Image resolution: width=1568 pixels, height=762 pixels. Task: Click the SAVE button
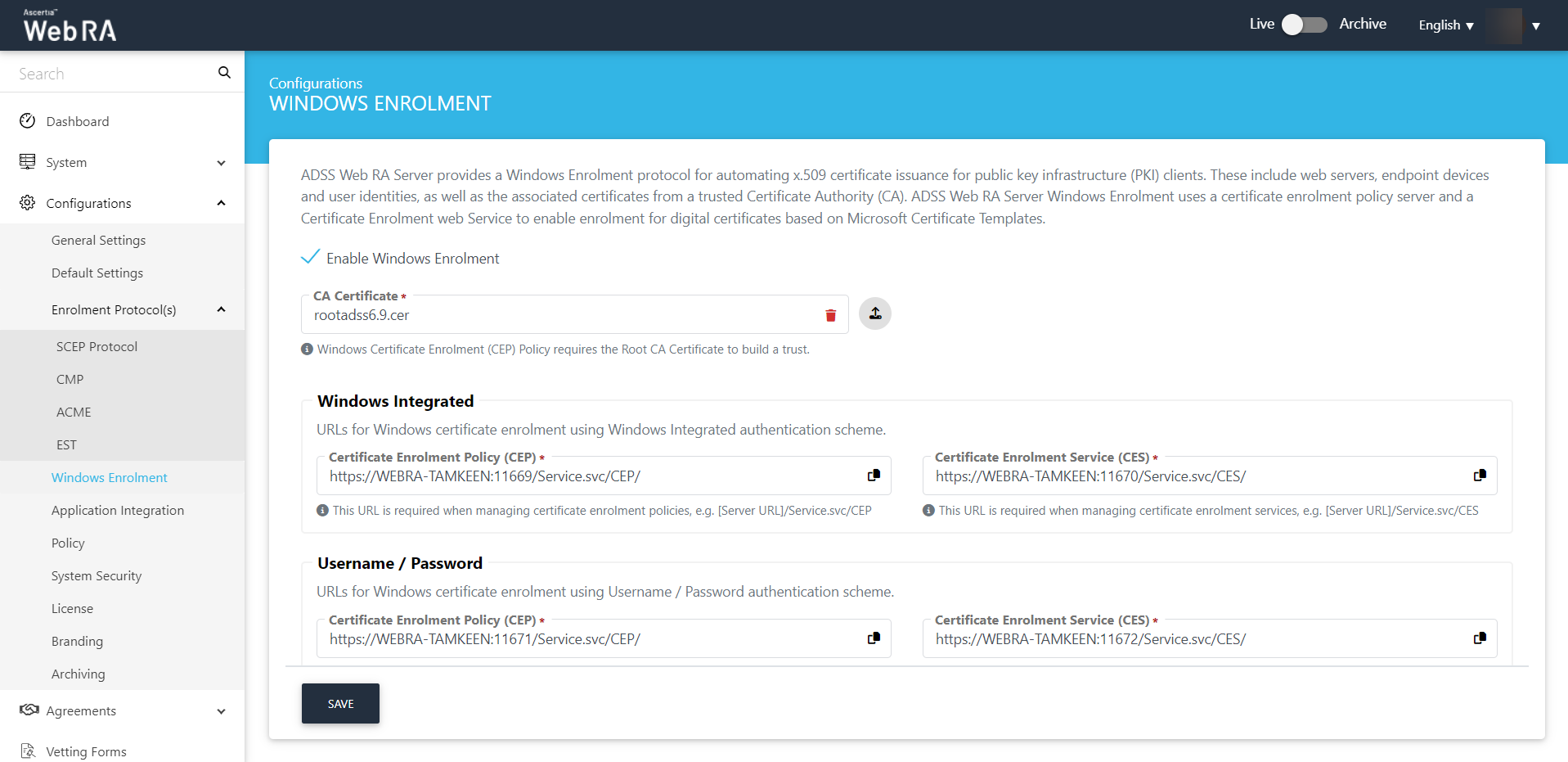340,703
